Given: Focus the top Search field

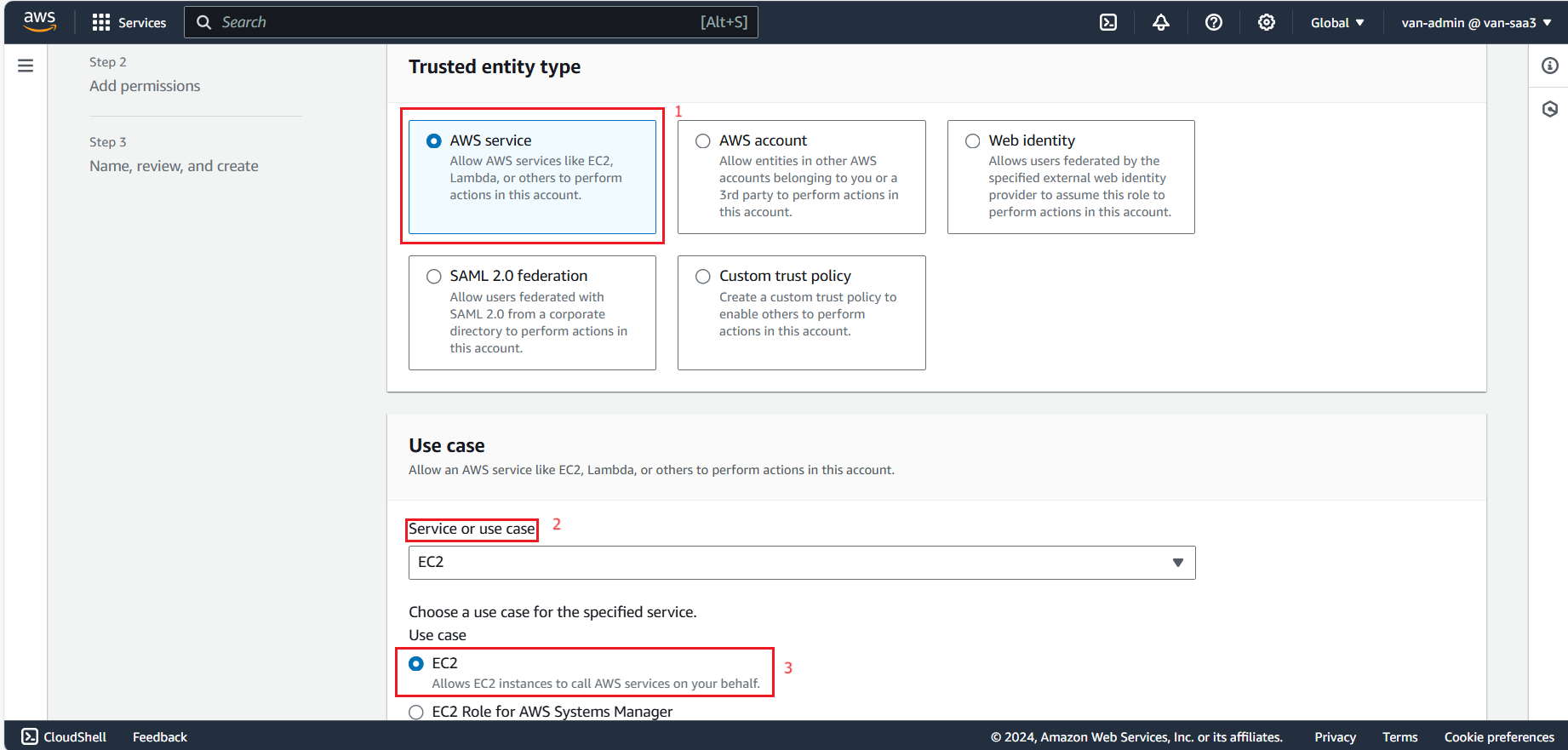Looking at the screenshot, I should coord(471,22).
